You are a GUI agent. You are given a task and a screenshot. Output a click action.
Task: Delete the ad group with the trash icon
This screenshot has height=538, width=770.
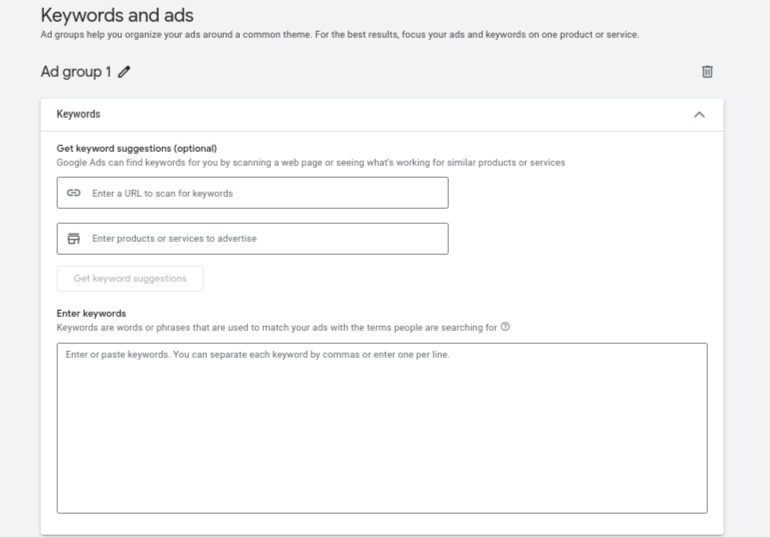click(707, 72)
